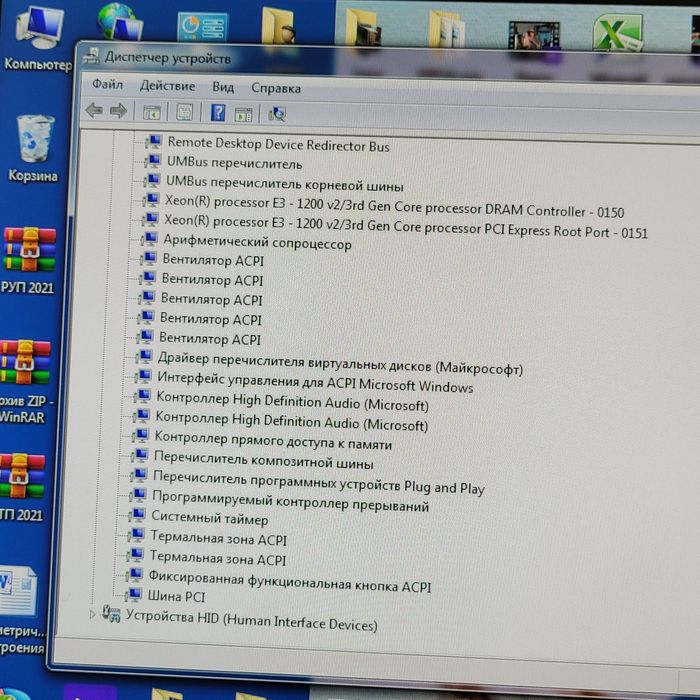Select Программируемый контроллер прерываний
The height and width of the screenshot is (700, 700).
pyautogui.click(x=290, y=501)
